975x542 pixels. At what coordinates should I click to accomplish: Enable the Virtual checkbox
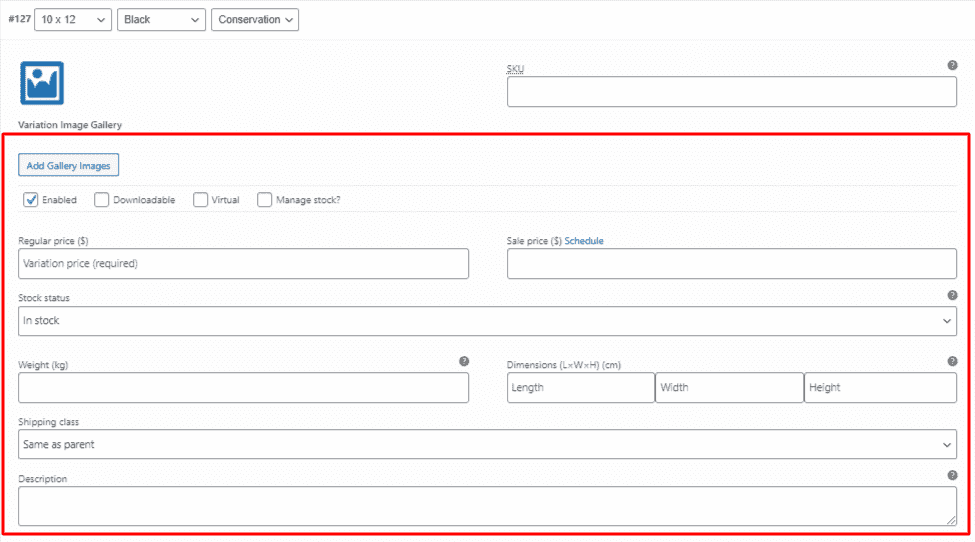click(200, 200)
